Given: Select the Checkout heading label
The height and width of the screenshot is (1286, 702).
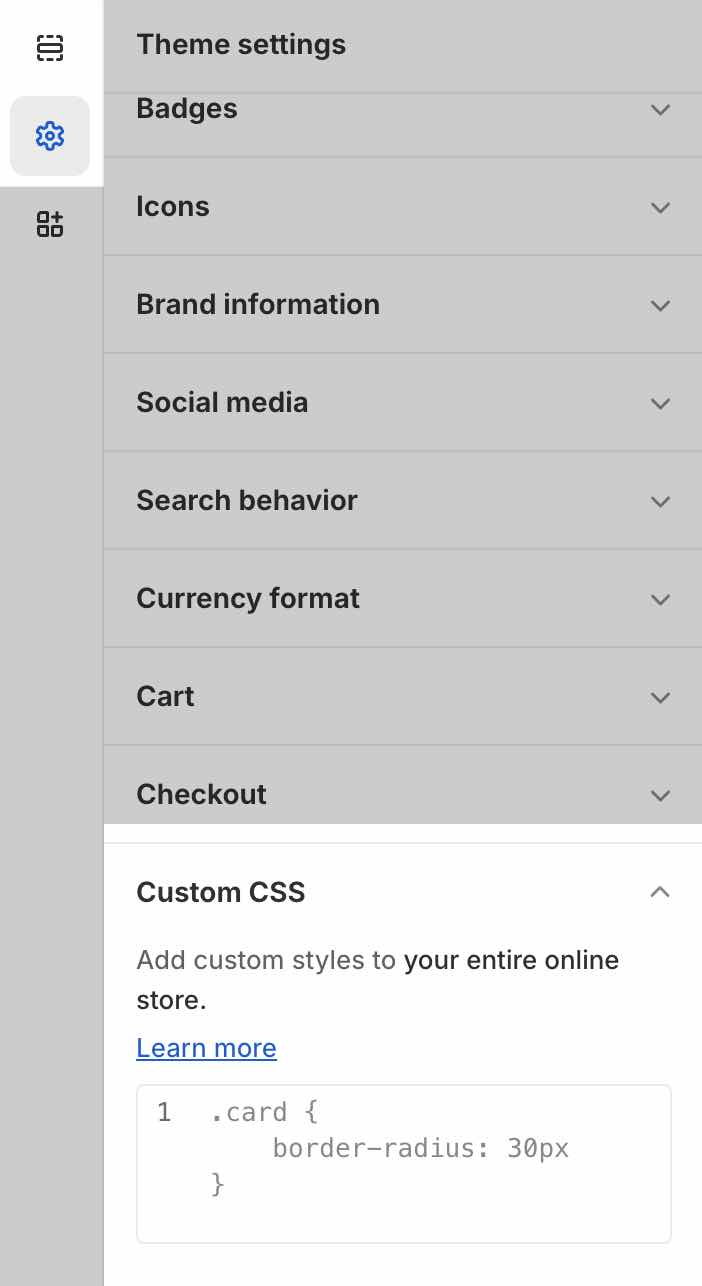Looking at the screenshot, I should point(201,794).
